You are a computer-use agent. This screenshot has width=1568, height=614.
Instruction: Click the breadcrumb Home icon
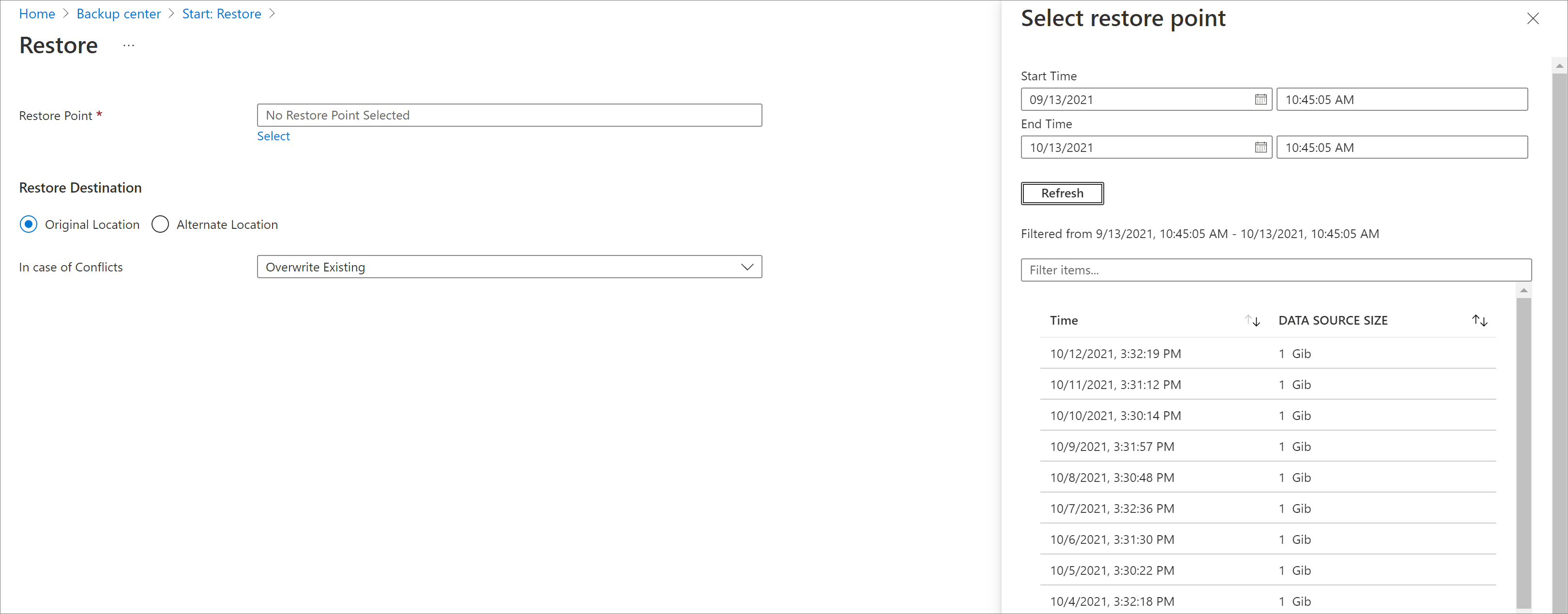point(37,14)
